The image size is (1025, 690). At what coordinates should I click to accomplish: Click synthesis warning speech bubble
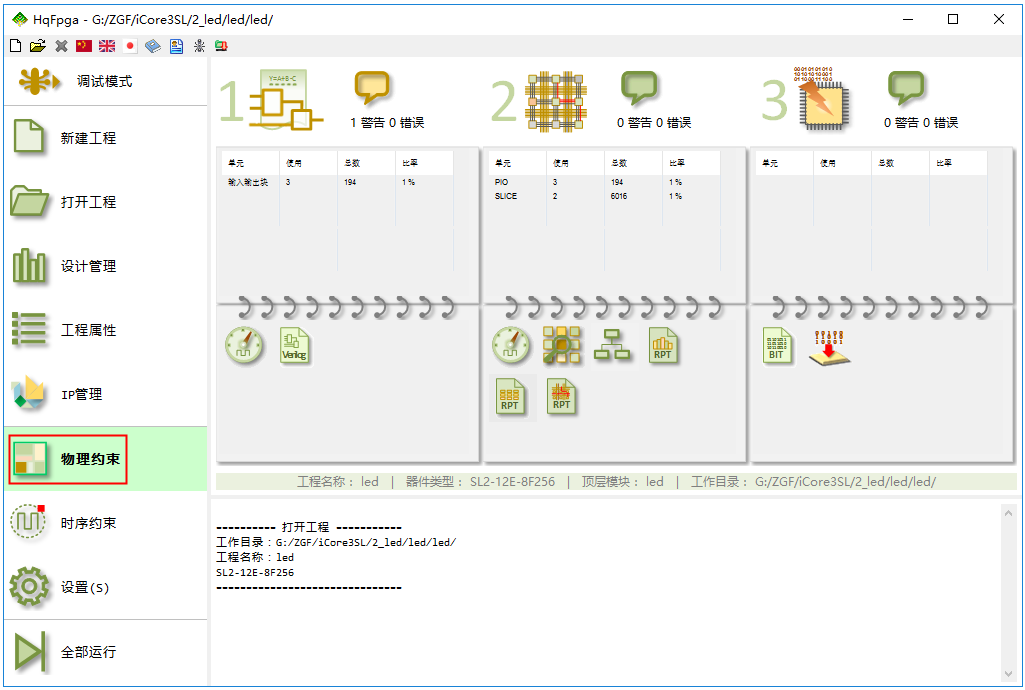[372, 88]
